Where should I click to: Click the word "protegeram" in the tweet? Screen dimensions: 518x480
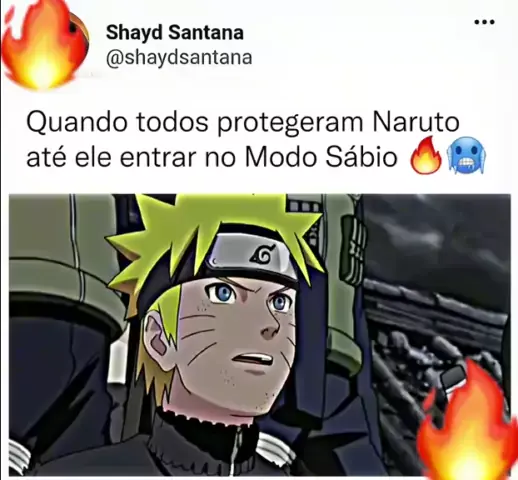point(290,124)
